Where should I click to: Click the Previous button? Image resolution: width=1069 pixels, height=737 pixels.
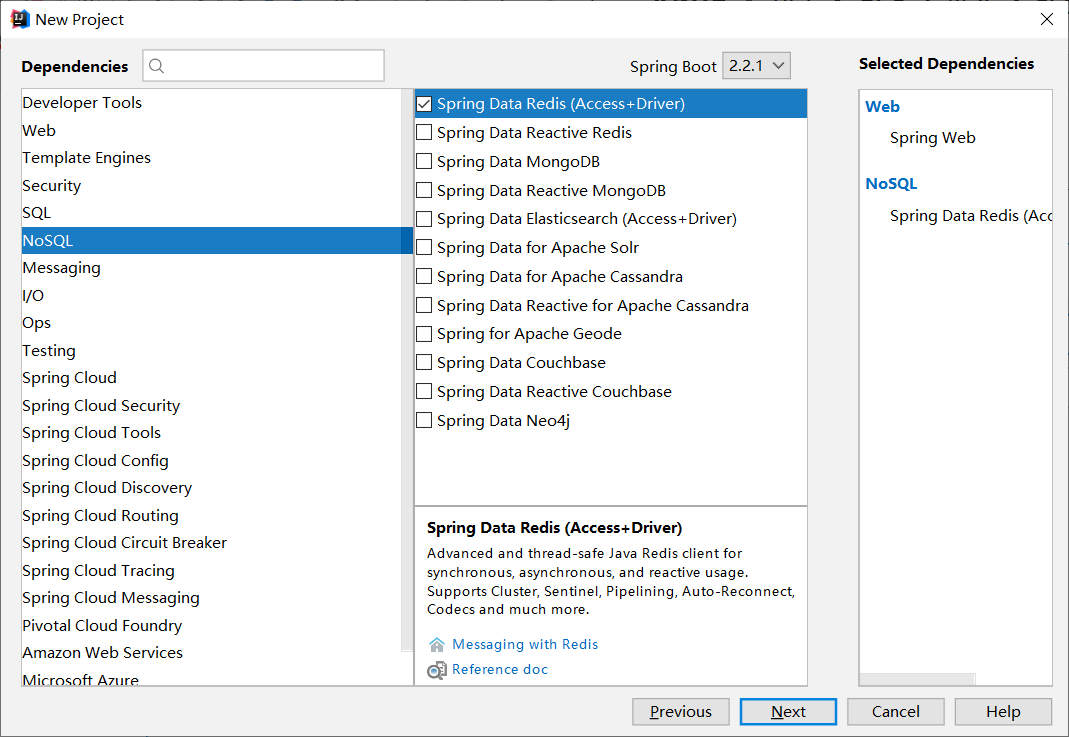point(680,712)
